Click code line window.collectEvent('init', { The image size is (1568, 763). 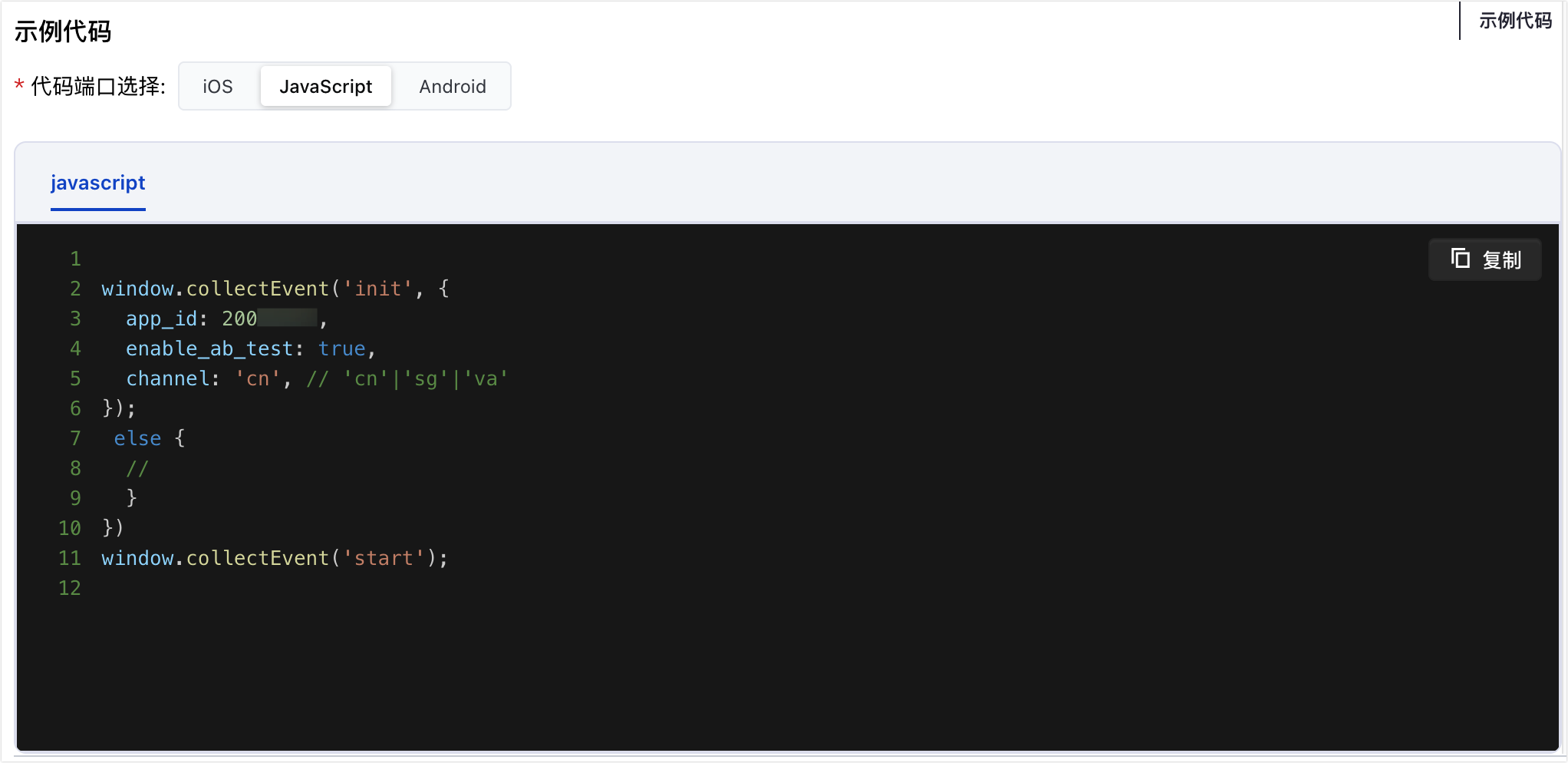click(275, 289)
